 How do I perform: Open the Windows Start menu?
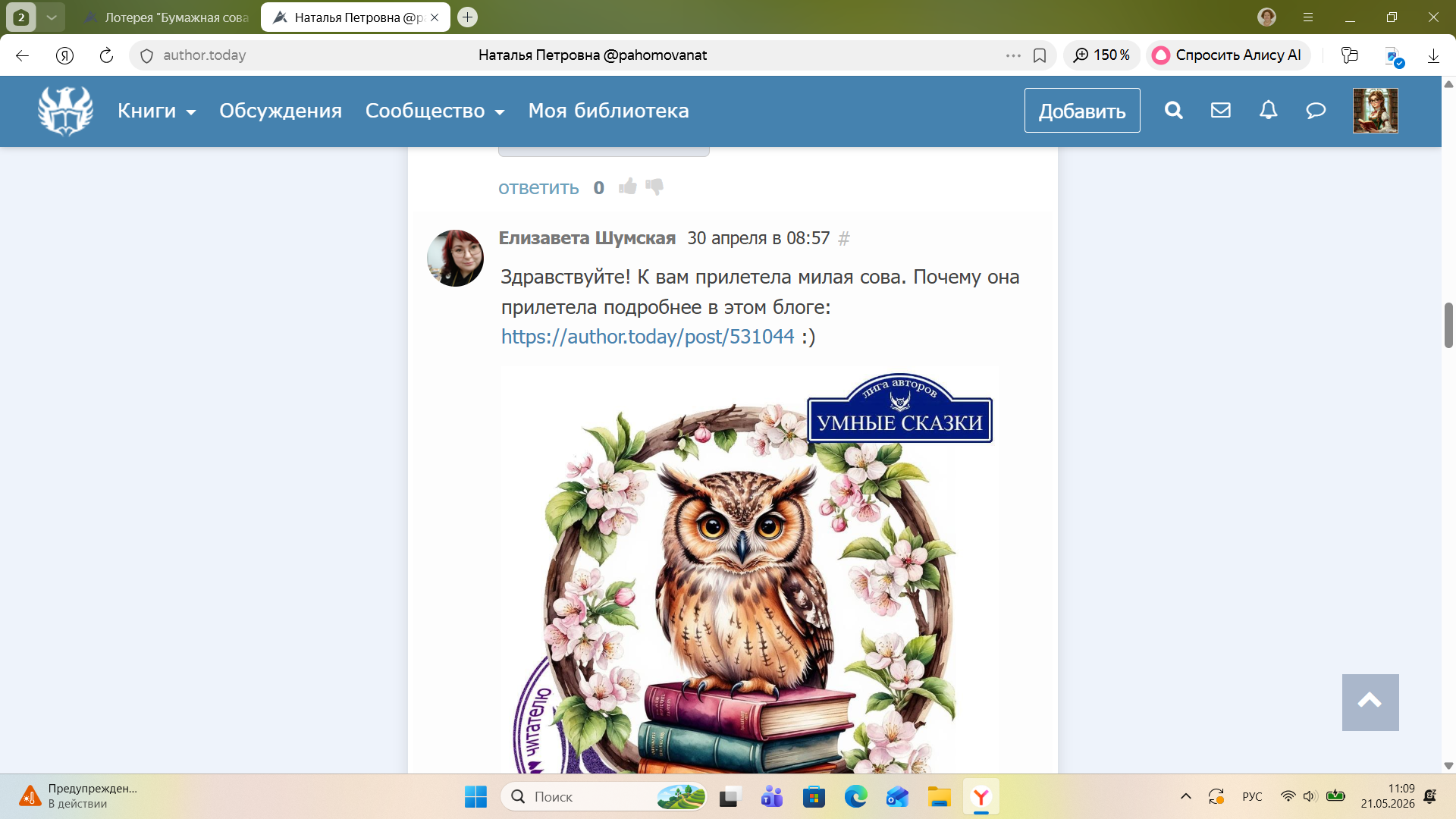point(475,797)
